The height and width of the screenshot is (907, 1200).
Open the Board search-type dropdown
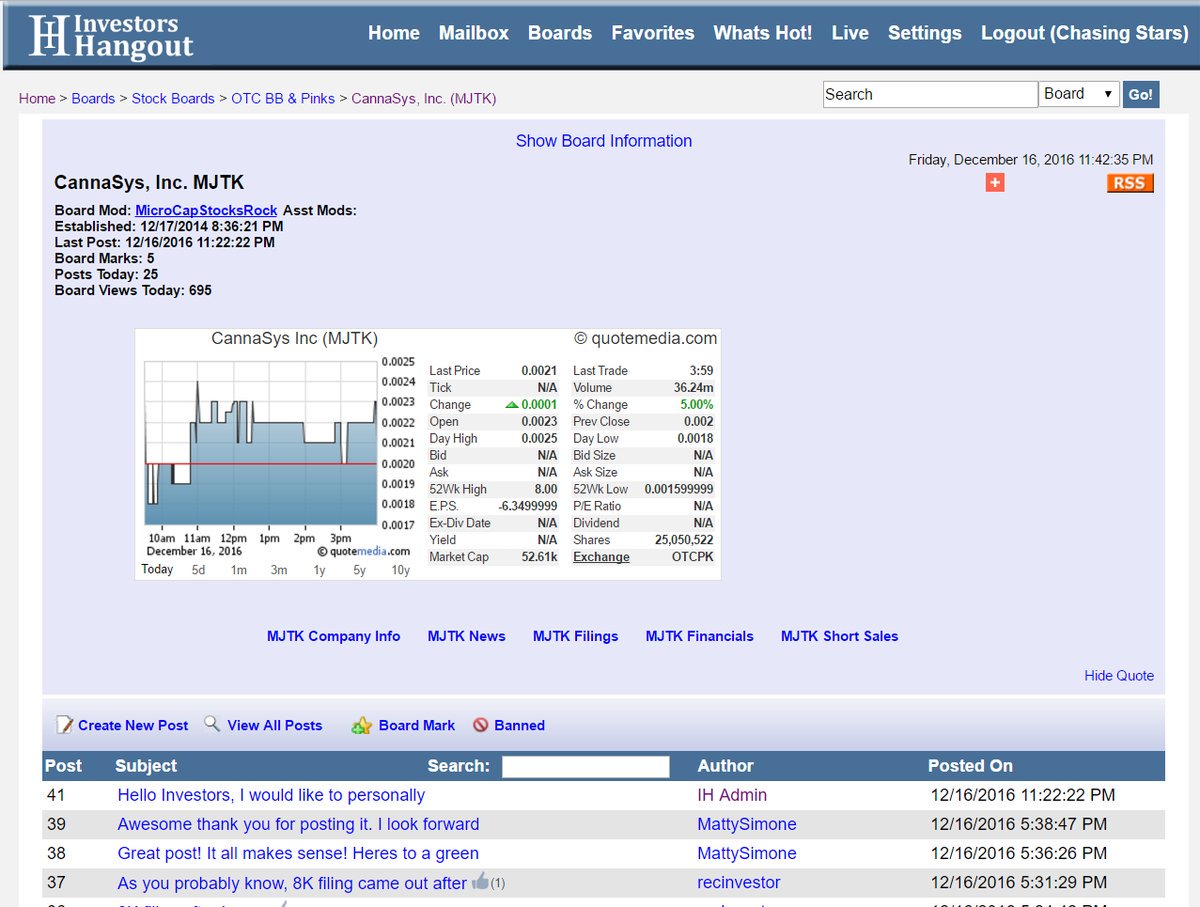coord(1079,94)
